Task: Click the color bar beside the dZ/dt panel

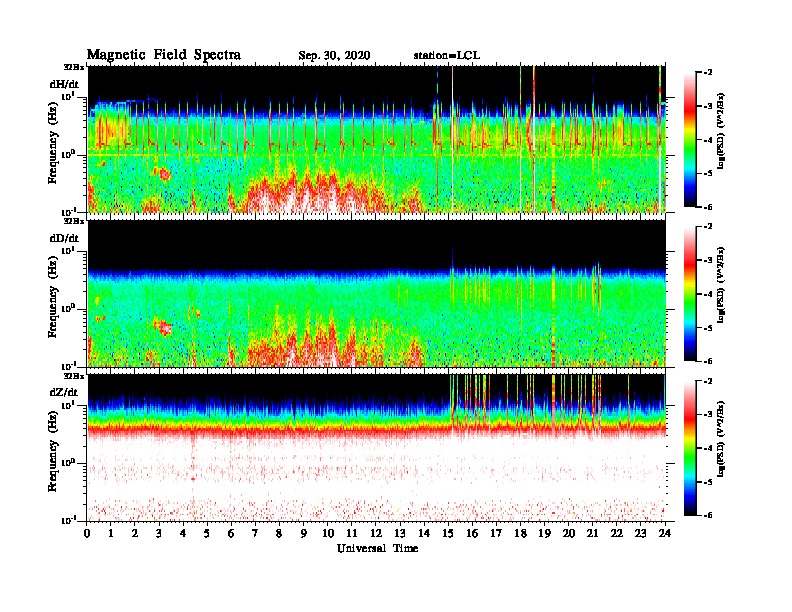Action: (x=690, y=448)
